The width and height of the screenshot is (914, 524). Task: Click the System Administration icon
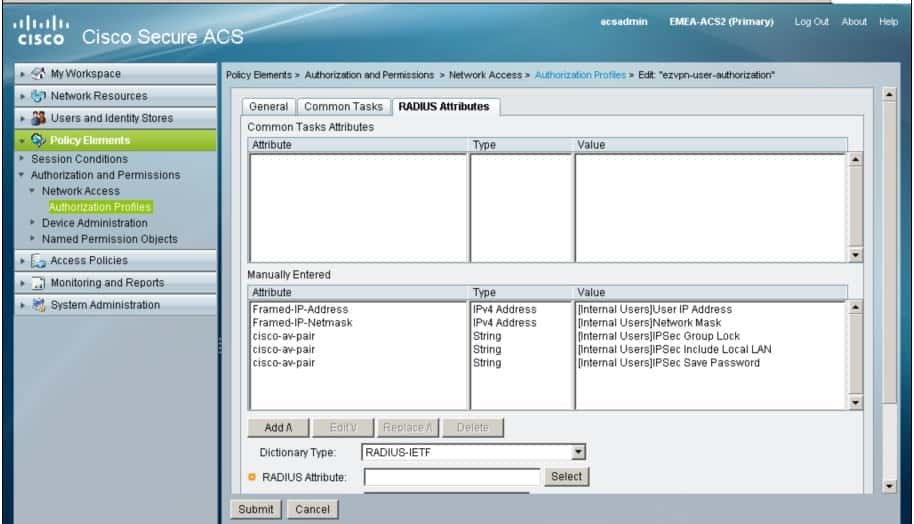[x=38, y=305]
